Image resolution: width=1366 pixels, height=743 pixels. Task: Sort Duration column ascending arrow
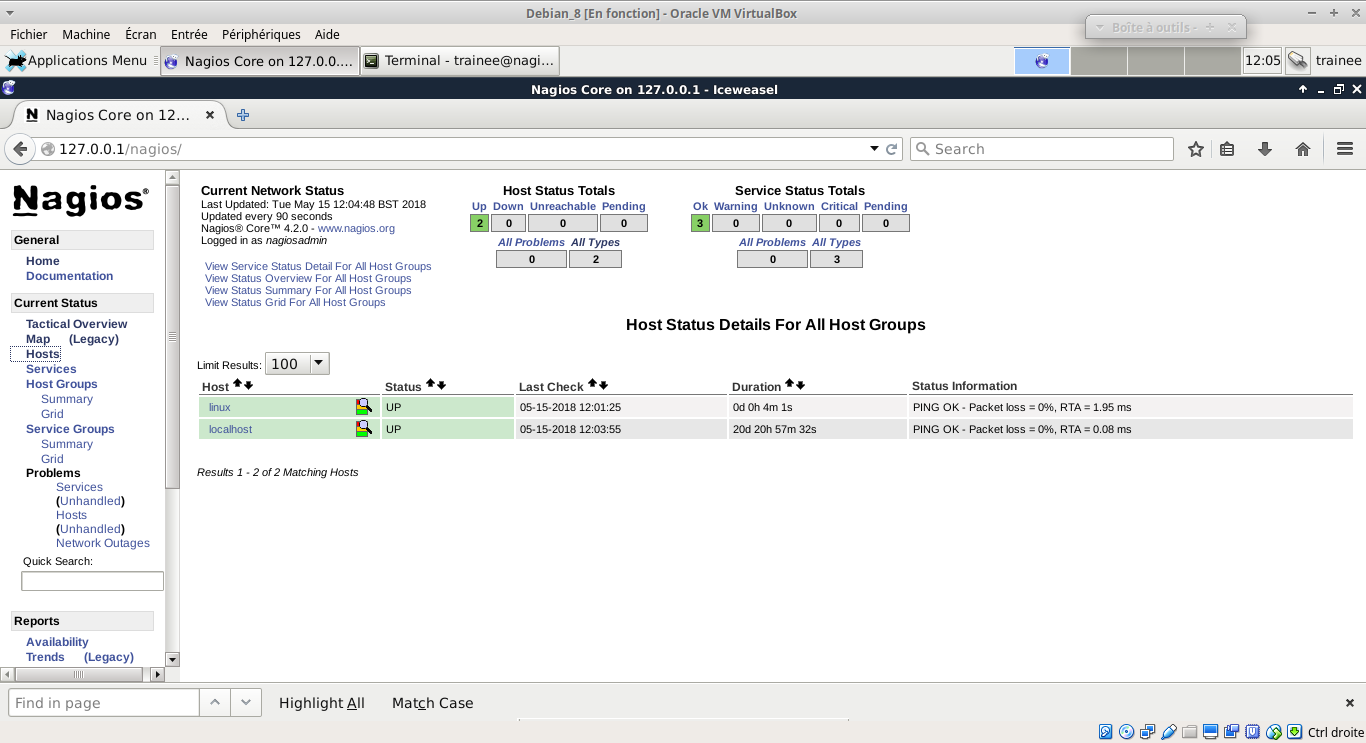tap(789, 385)
